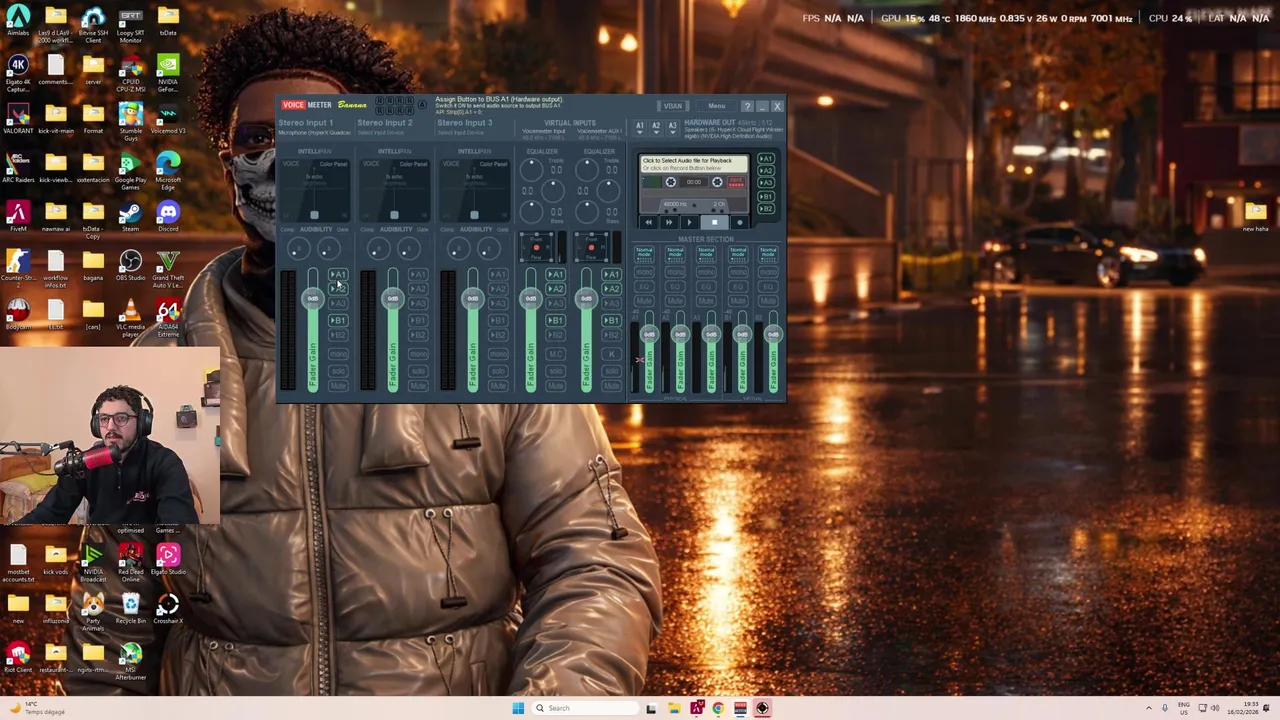
Task: Toggle B1 bus on Voicemeeter AUX strip
Action: [x=611, y=320]
